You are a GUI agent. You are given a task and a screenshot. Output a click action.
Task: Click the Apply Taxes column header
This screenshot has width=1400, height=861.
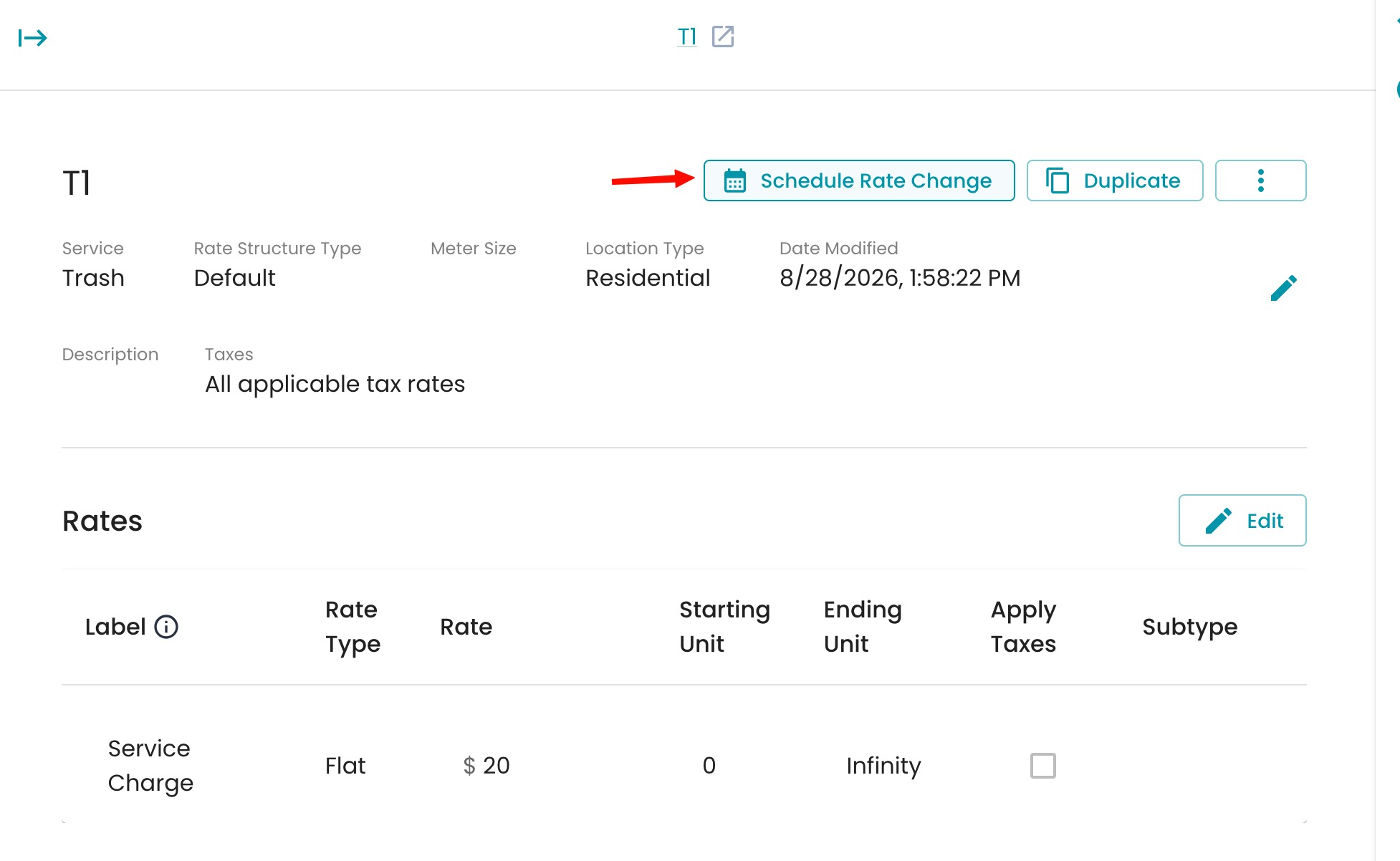pos(1023,627)
